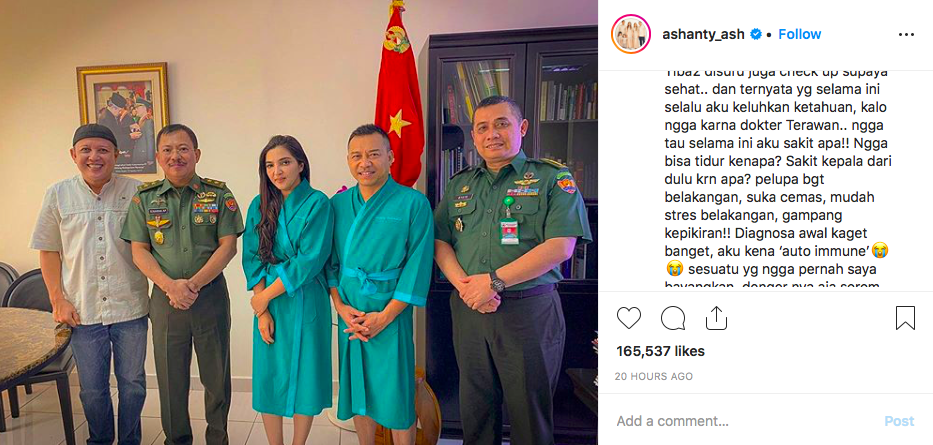This screenshot has width=933, height=445.
Task: Like the post with the heart icon
Action: (628, 318)
